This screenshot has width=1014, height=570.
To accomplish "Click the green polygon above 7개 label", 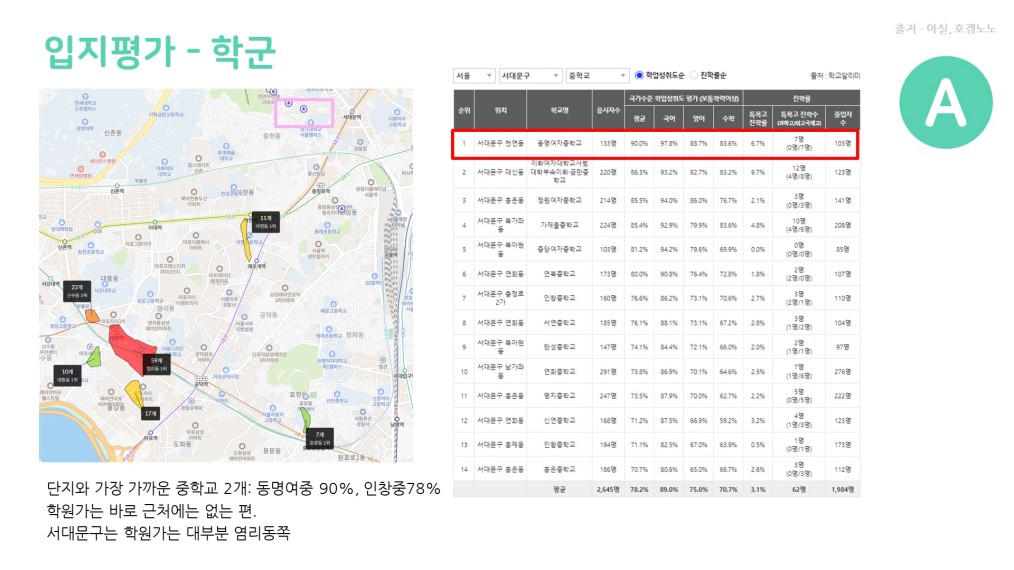I will [x=305, y=419].
